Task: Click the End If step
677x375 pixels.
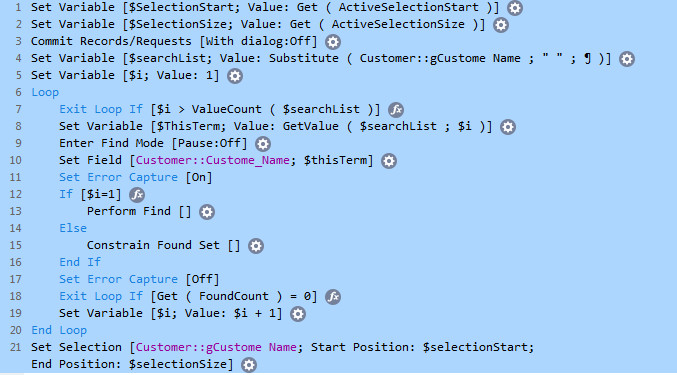Action: coord(80,262)
